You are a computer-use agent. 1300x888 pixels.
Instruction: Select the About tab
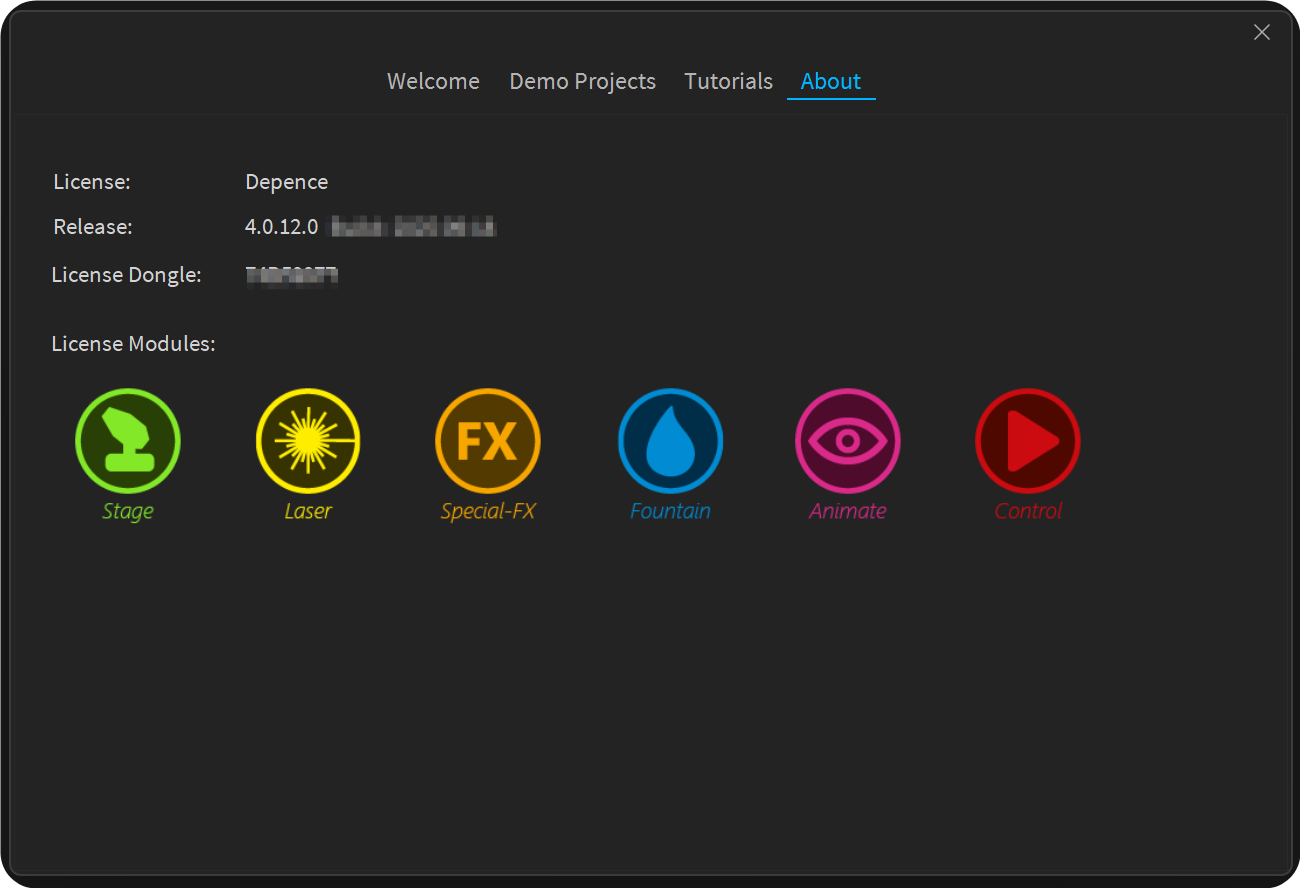tap(830, 81)
